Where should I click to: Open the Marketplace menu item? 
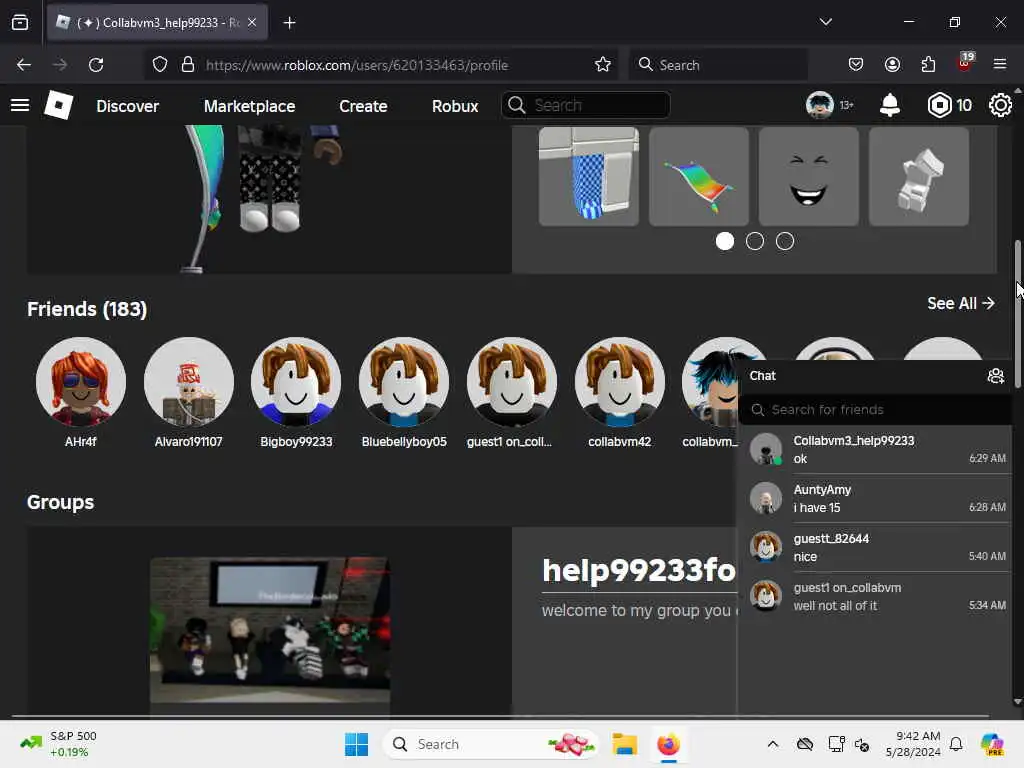click(x=249, y=106)
